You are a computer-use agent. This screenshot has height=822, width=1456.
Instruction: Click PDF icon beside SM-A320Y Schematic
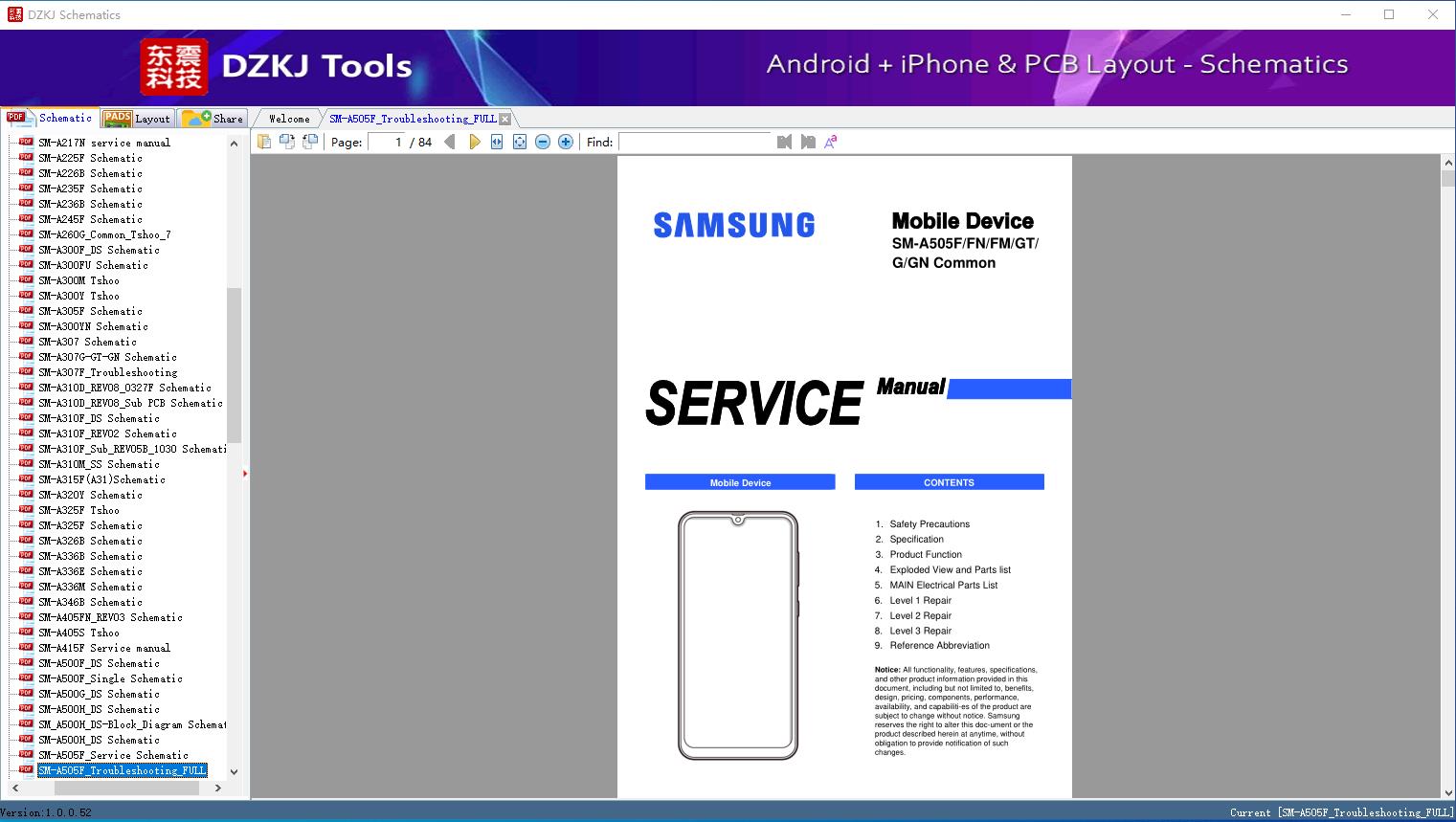coord(26,494)
